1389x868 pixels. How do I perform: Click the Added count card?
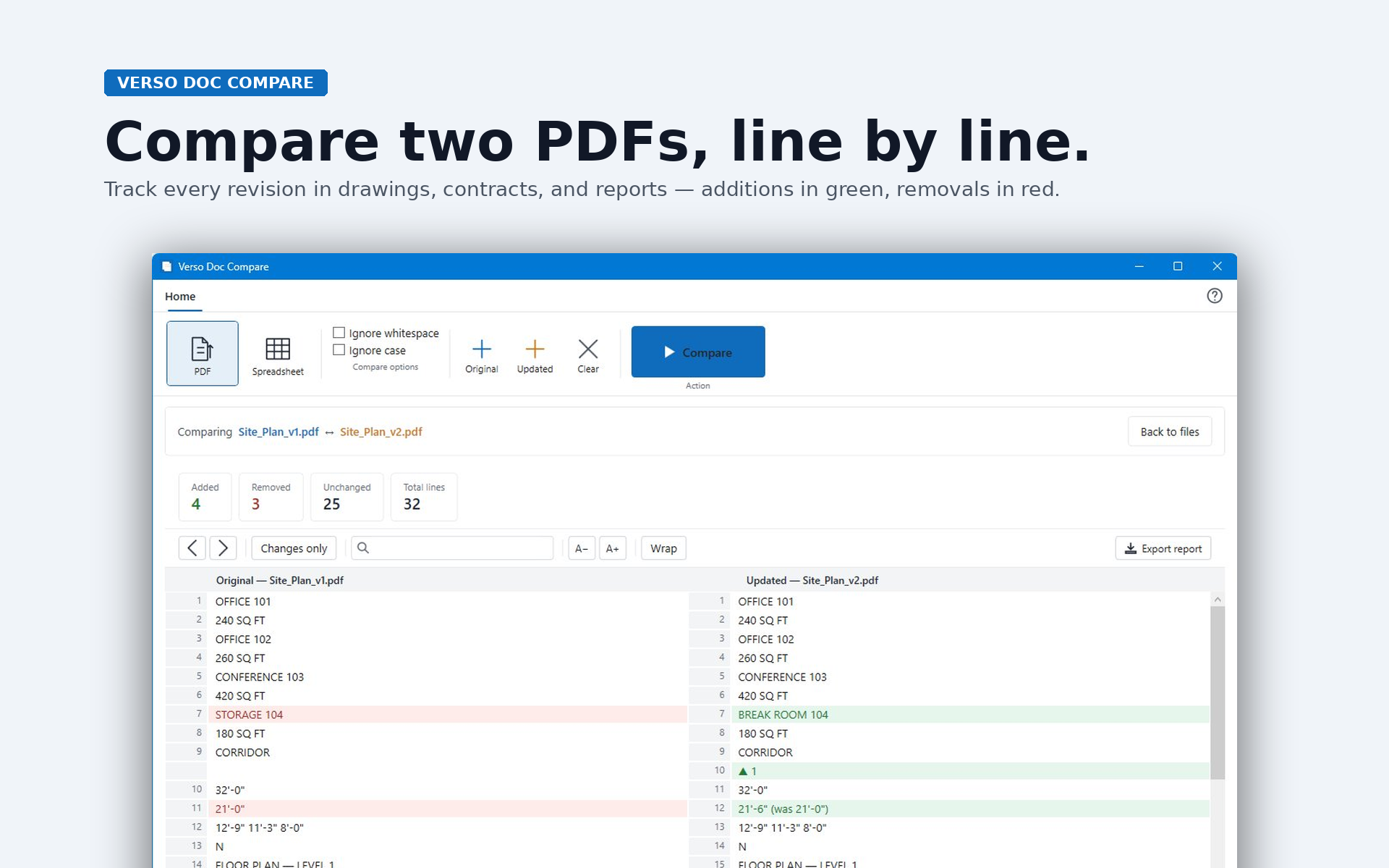pos(205,497)
